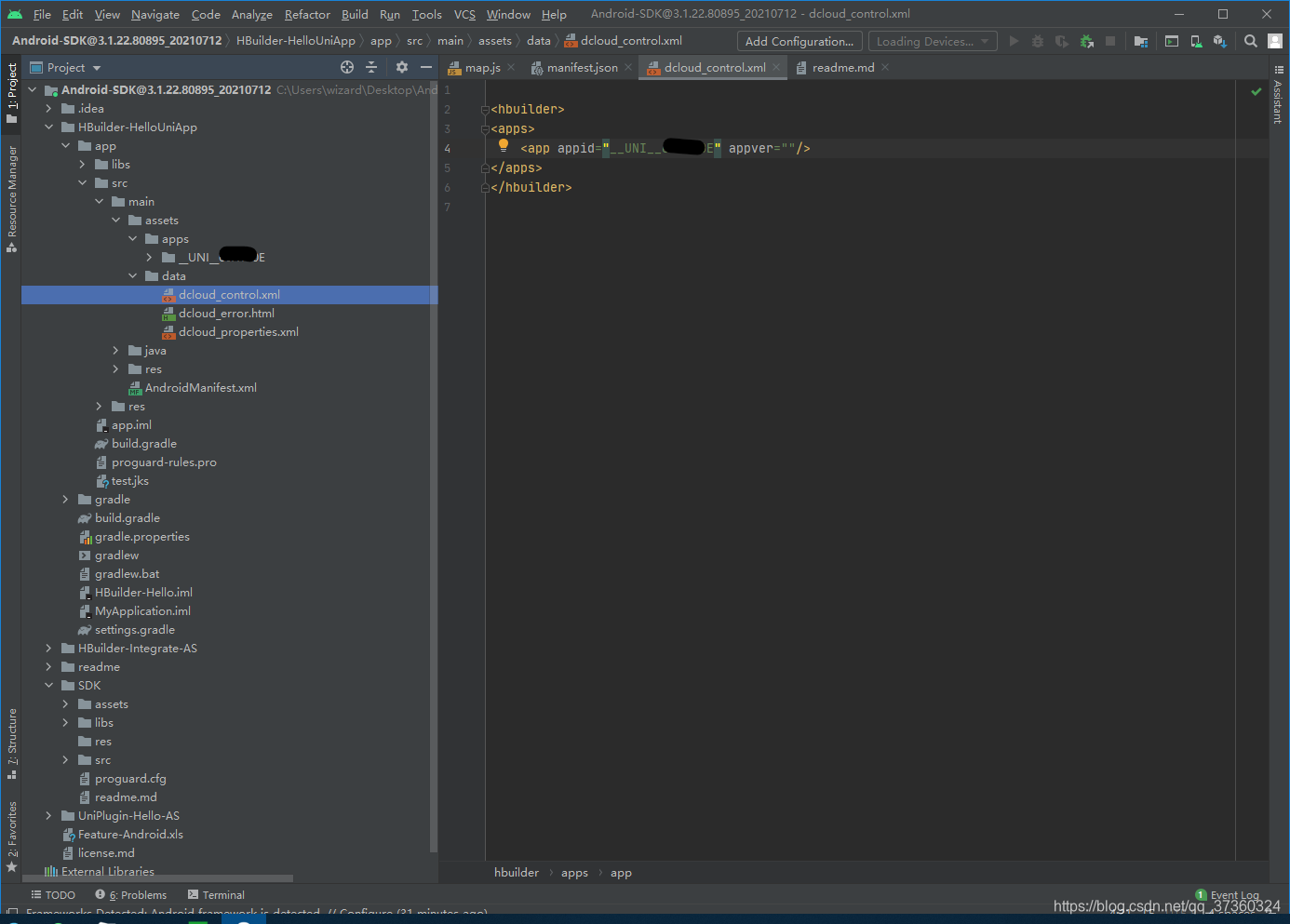Open the Navigate menu
Viewport: 1290px width, 924px height.
click(x=155, y=14)
